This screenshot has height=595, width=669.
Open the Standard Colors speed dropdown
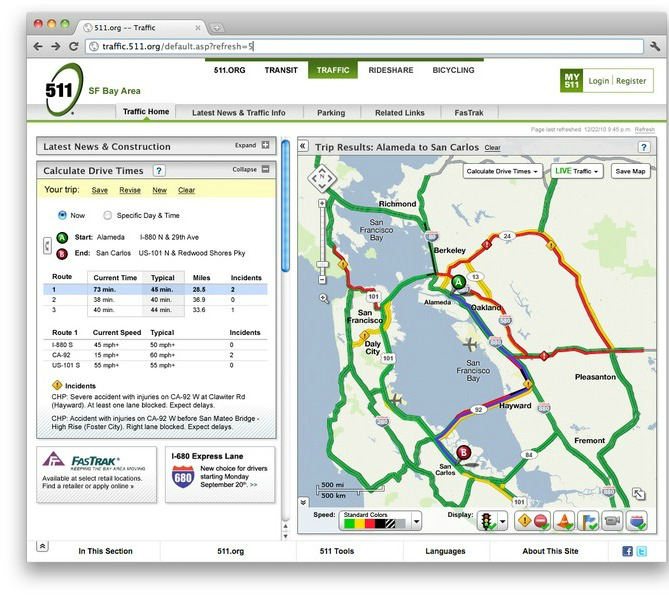click(381, 520)
